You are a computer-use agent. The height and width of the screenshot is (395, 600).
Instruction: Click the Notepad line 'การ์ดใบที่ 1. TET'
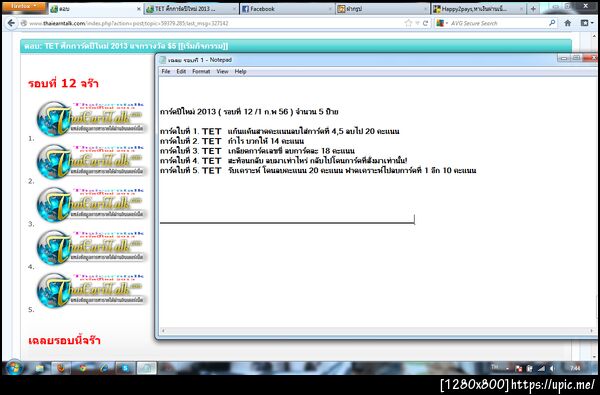click(279, 131)
